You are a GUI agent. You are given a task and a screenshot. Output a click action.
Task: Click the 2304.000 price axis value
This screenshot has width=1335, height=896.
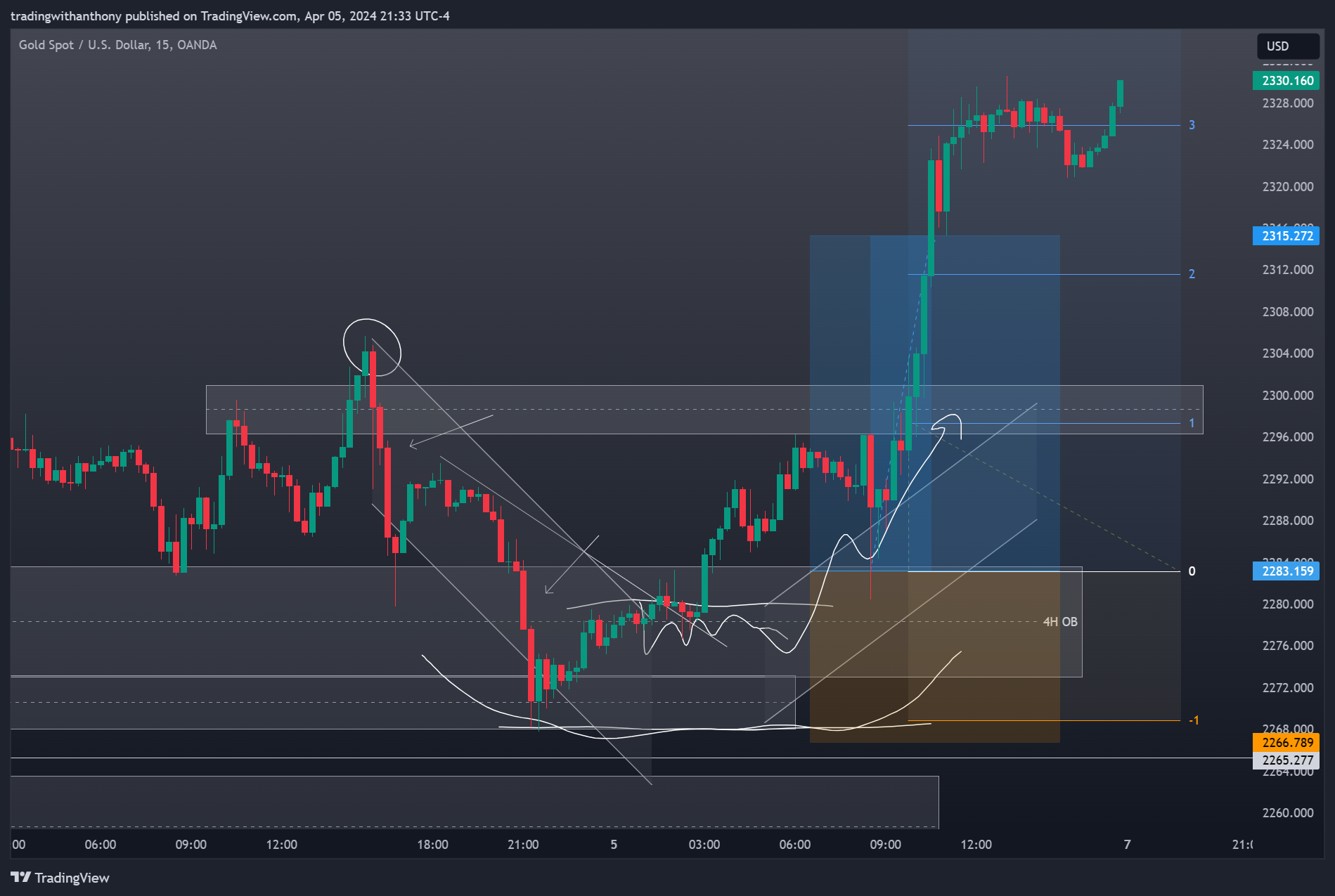coord(1288,353)
